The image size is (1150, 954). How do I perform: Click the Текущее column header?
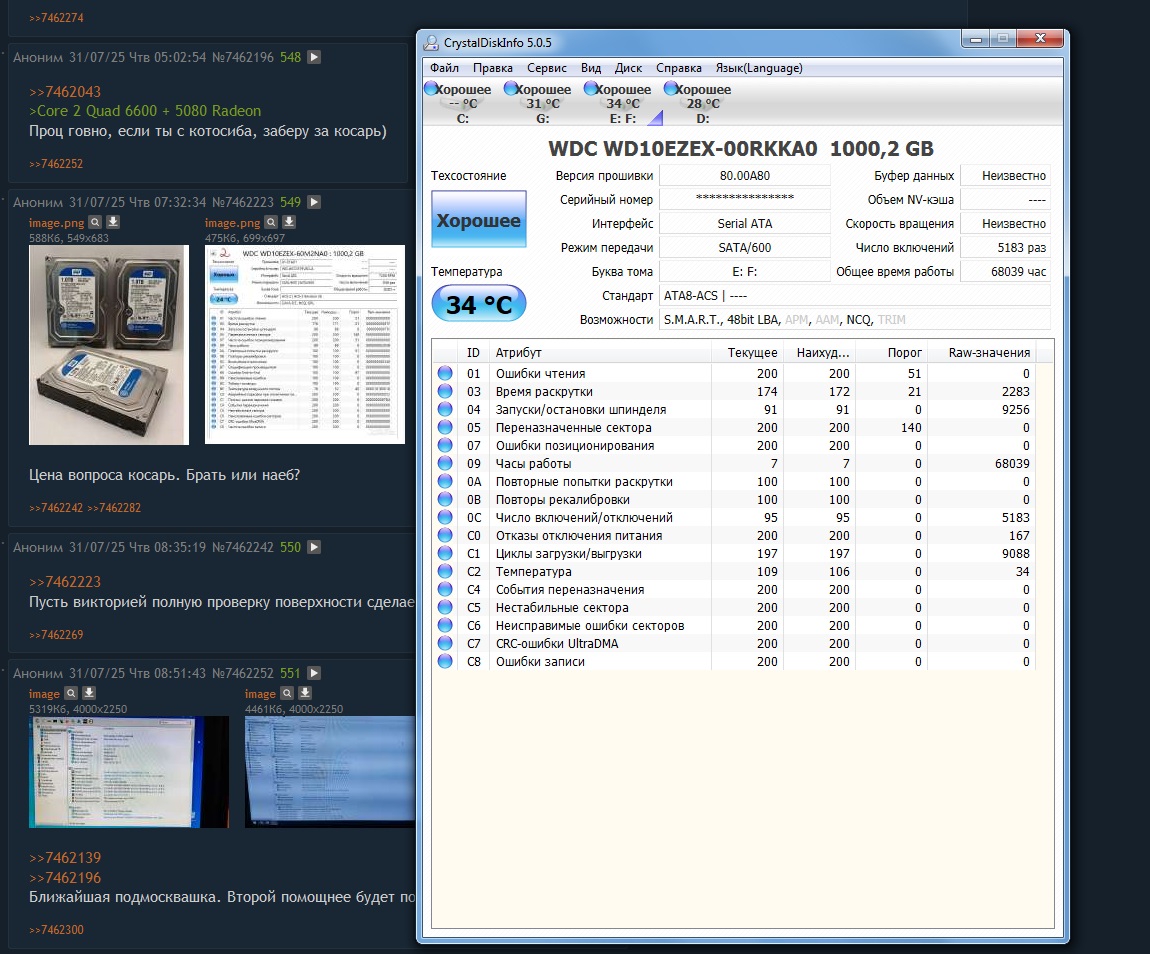tap(747, 353)
